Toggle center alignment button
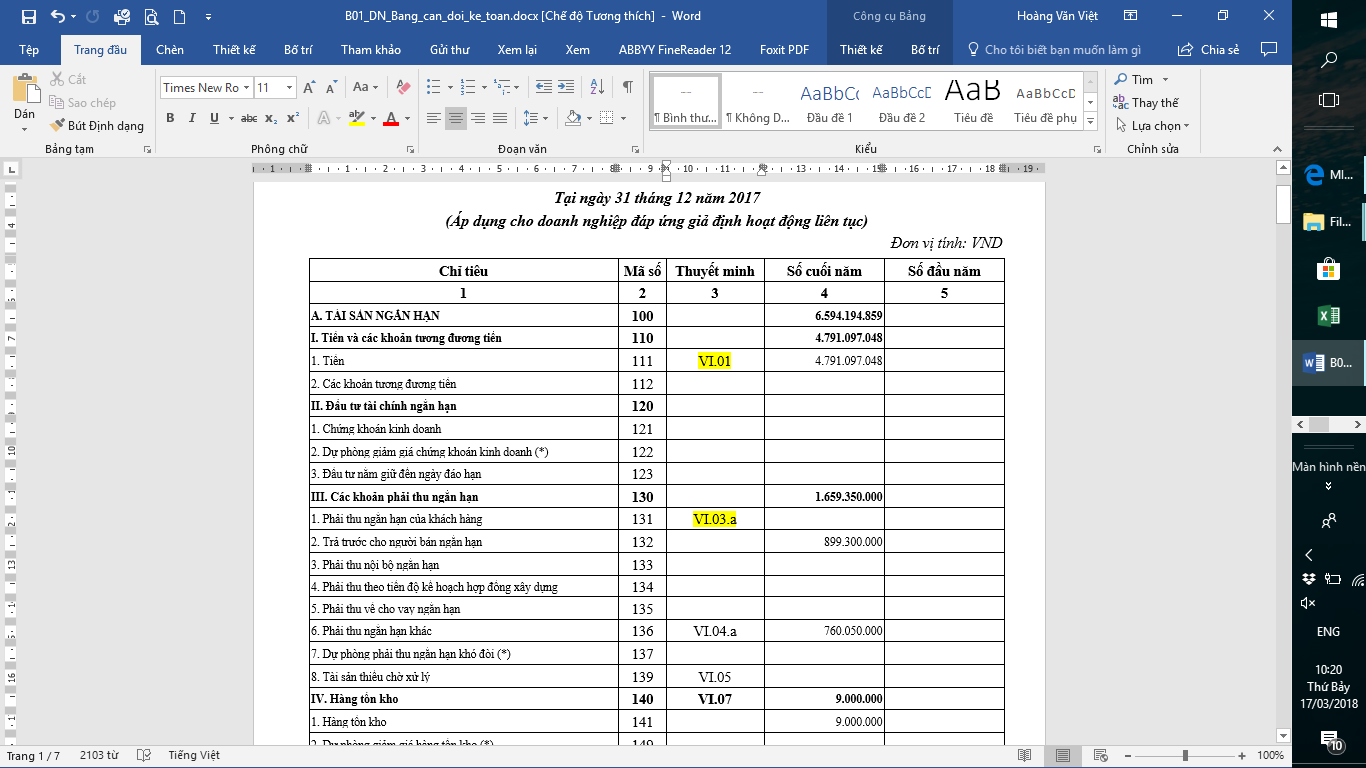Image resolution: width=1366 pixels, height=768 pixels. (x=456, y=118)
